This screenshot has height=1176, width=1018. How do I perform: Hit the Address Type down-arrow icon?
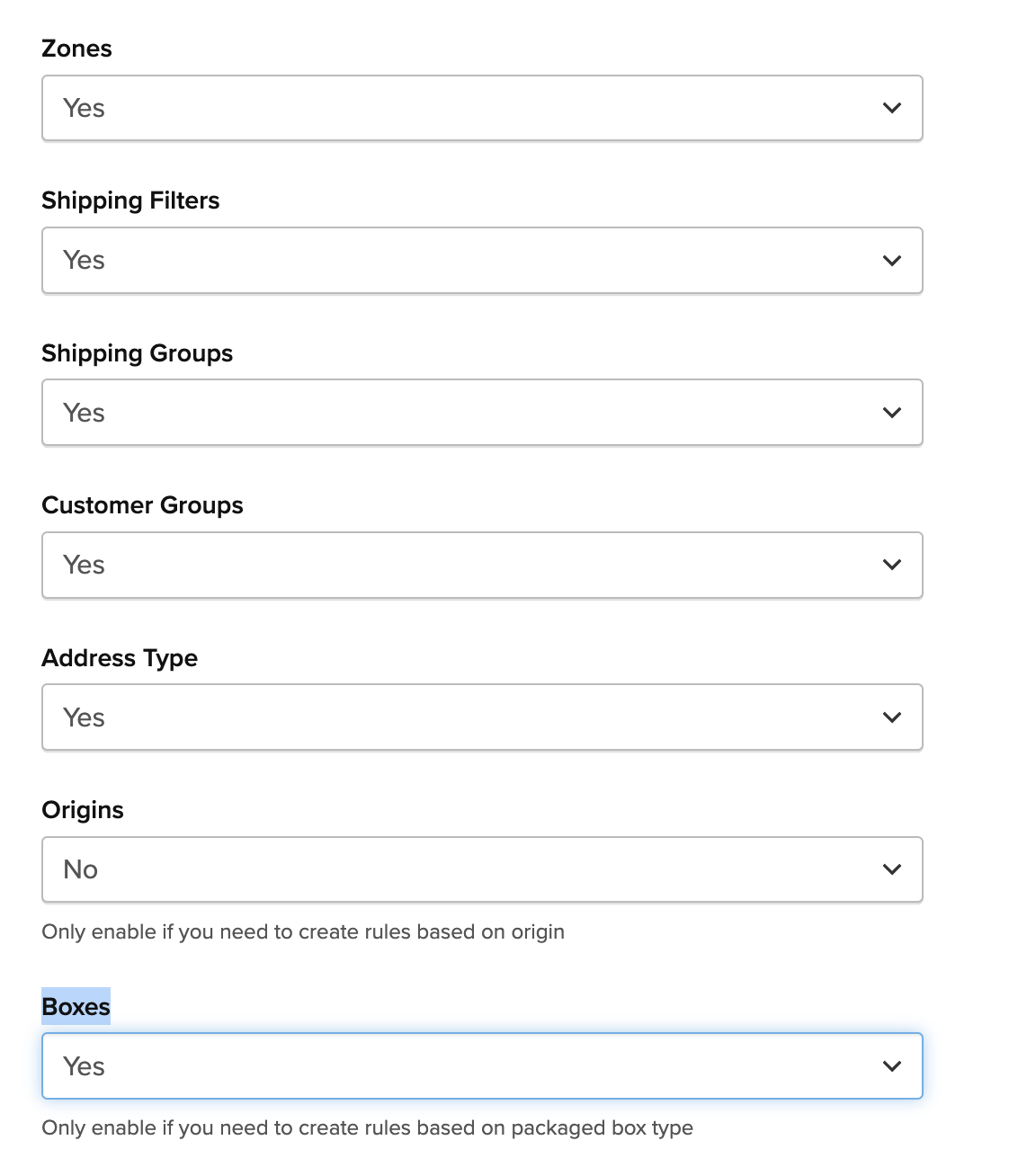tap(891, 717)
